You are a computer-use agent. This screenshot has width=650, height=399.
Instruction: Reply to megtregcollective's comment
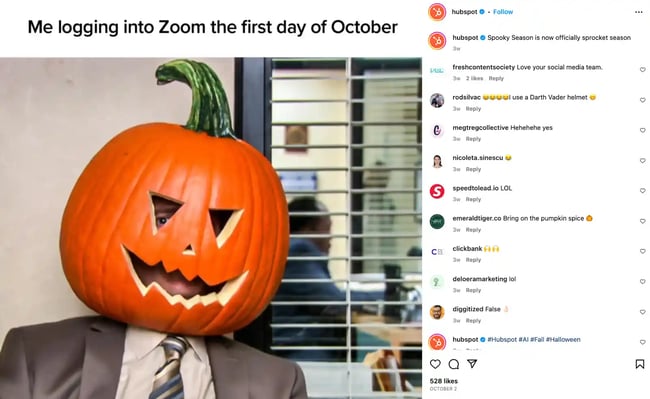click(x=473, y=139)
